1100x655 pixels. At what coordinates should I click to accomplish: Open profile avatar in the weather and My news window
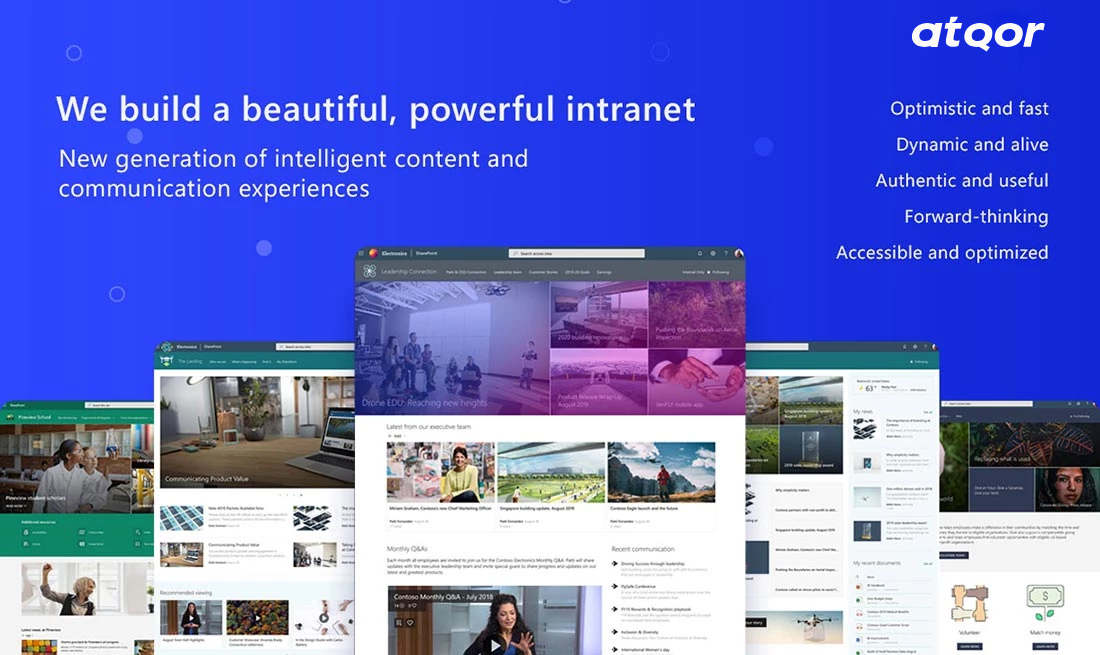934,346
